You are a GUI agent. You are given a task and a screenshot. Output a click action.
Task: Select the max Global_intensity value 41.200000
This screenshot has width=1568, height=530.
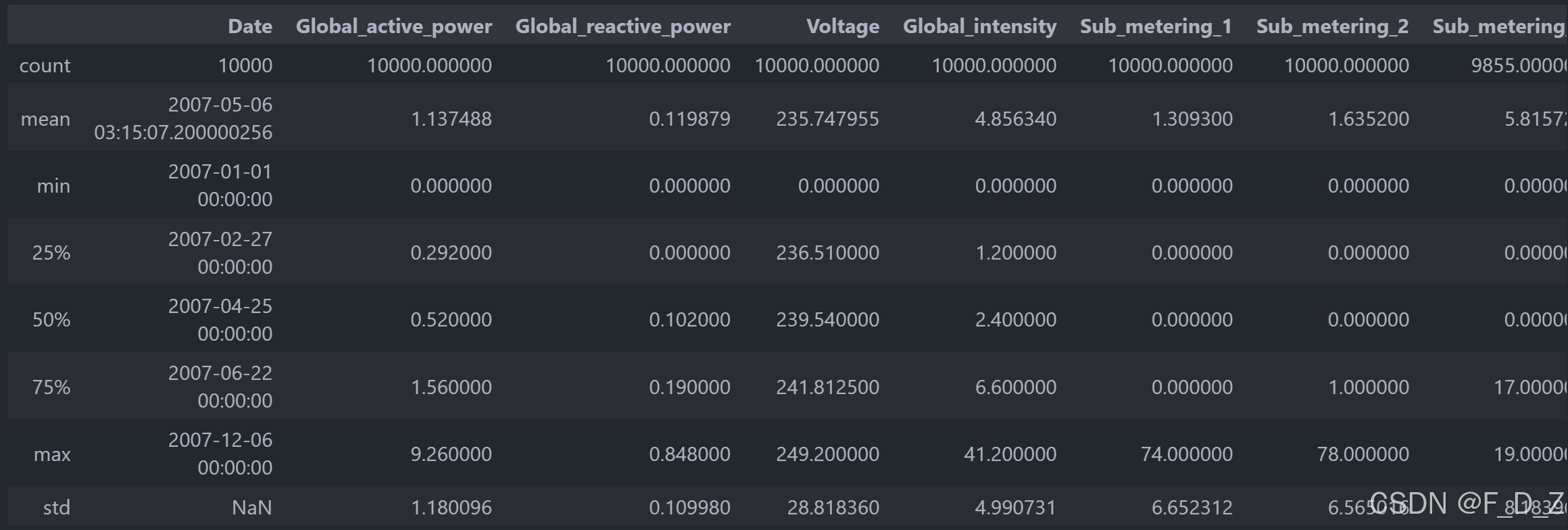point(1010,454)
